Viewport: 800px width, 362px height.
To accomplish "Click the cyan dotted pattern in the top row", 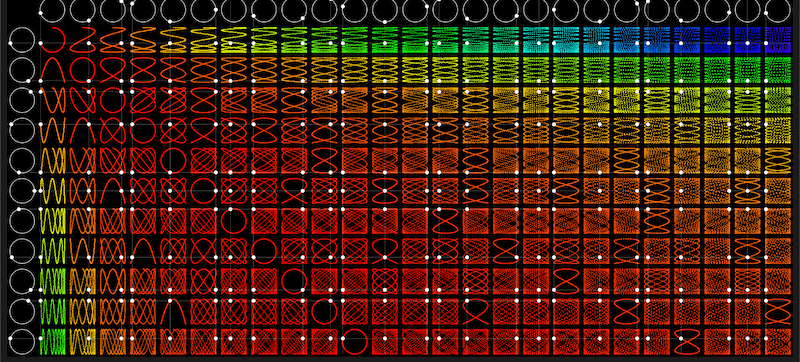I will click(x=566, y=40).
